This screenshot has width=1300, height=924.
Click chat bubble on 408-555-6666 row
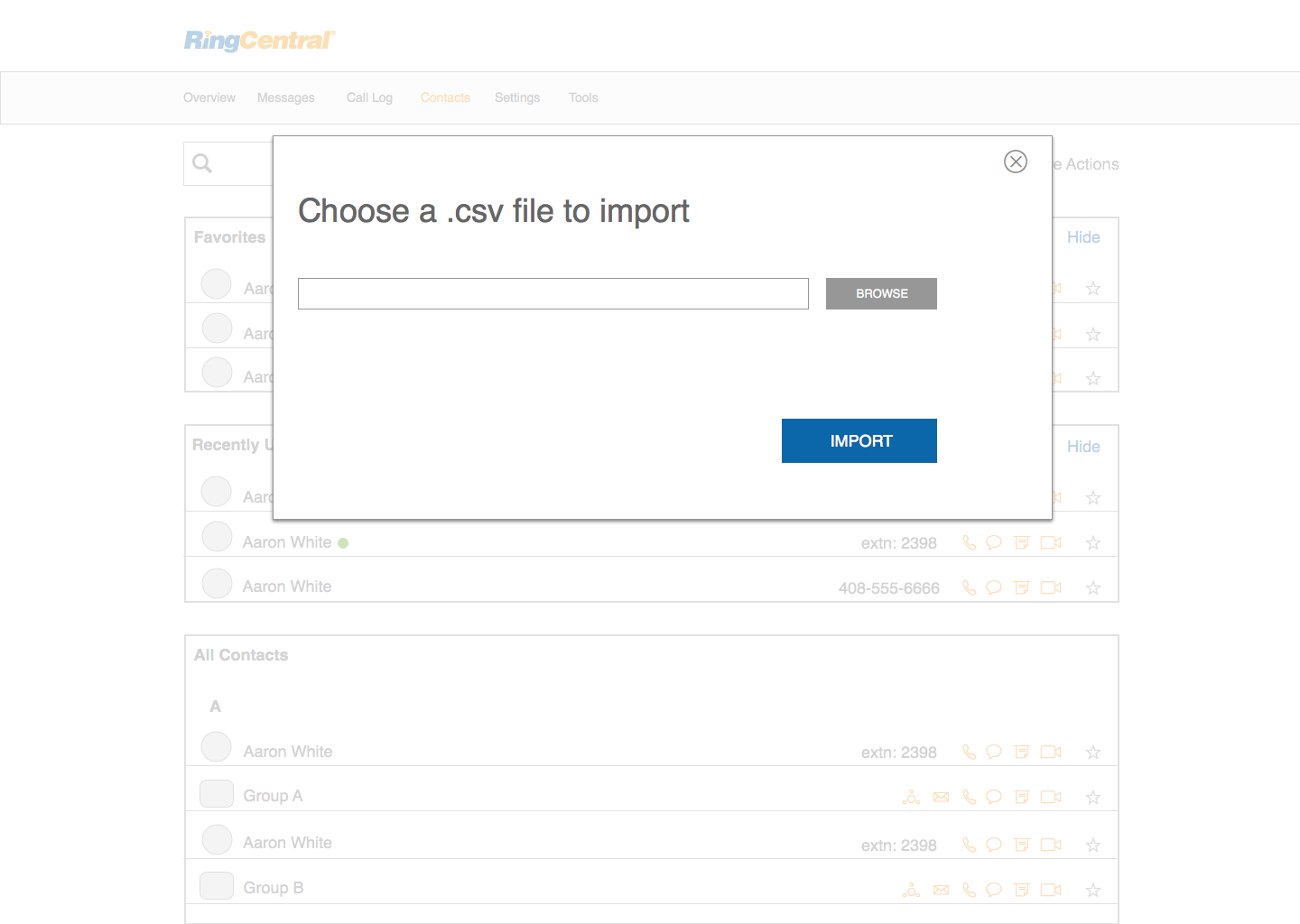994,587
